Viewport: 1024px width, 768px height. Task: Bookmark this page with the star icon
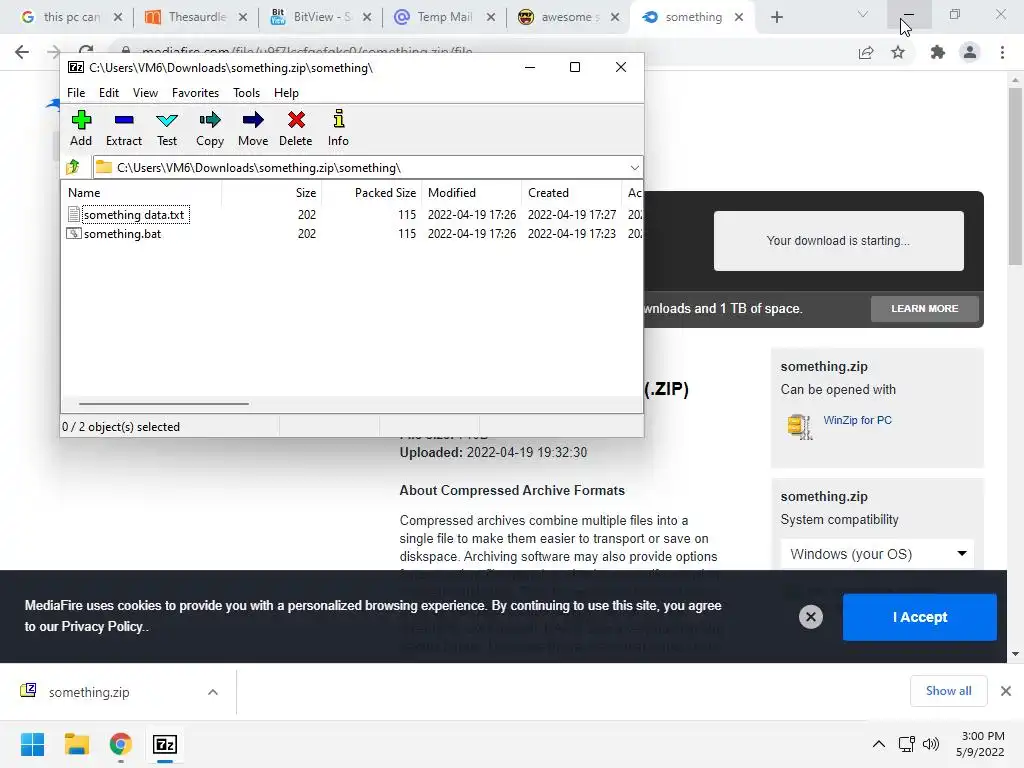pos(898,52)
